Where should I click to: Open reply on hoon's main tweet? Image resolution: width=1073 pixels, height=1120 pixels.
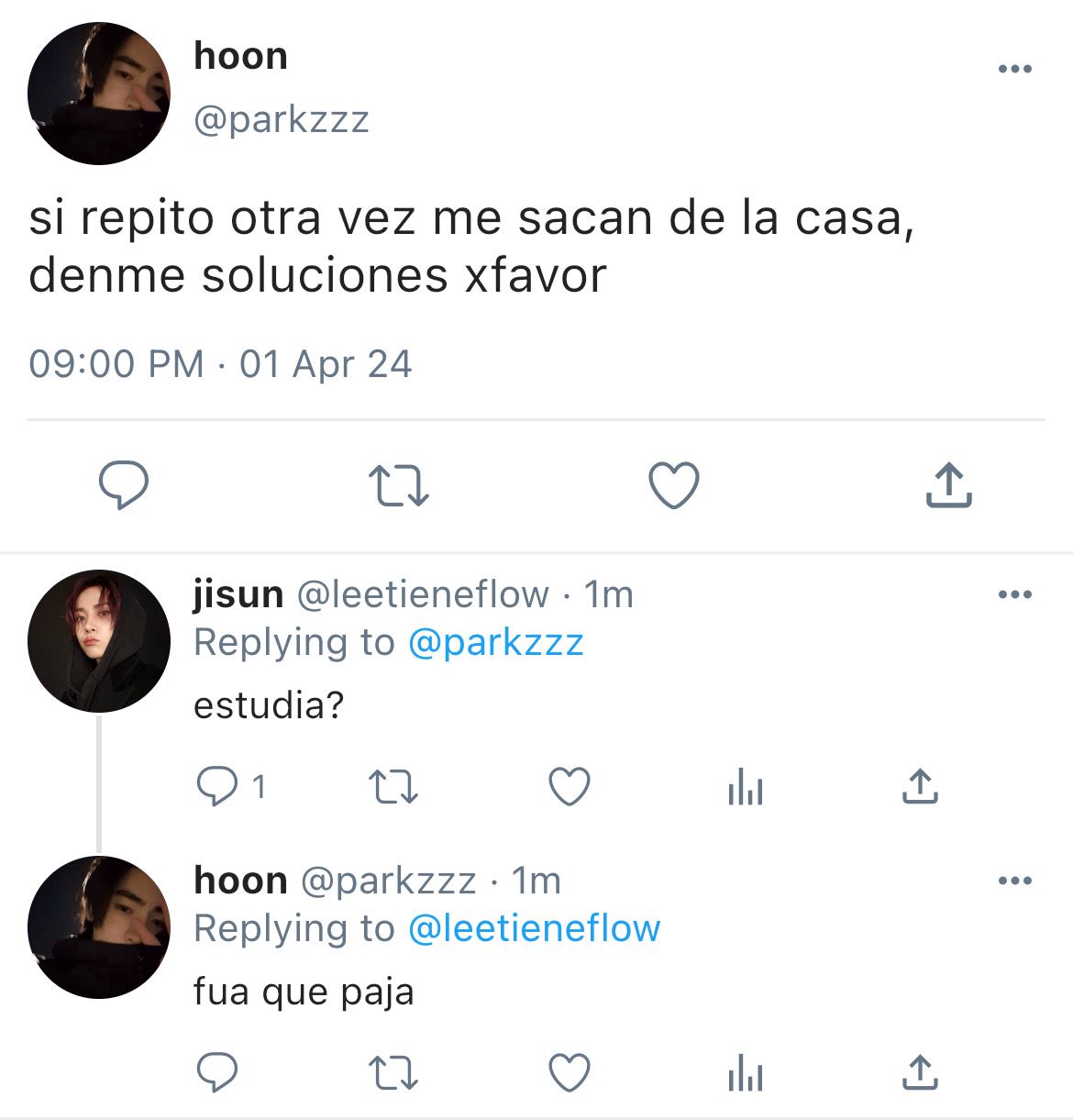124,485
